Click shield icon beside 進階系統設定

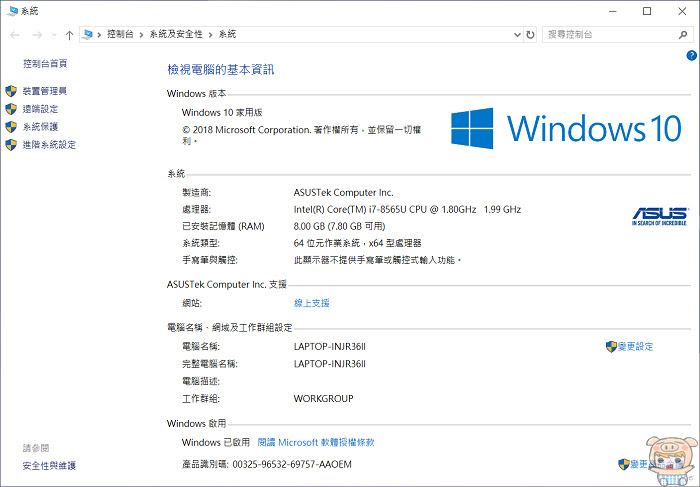tap(11, 145)
